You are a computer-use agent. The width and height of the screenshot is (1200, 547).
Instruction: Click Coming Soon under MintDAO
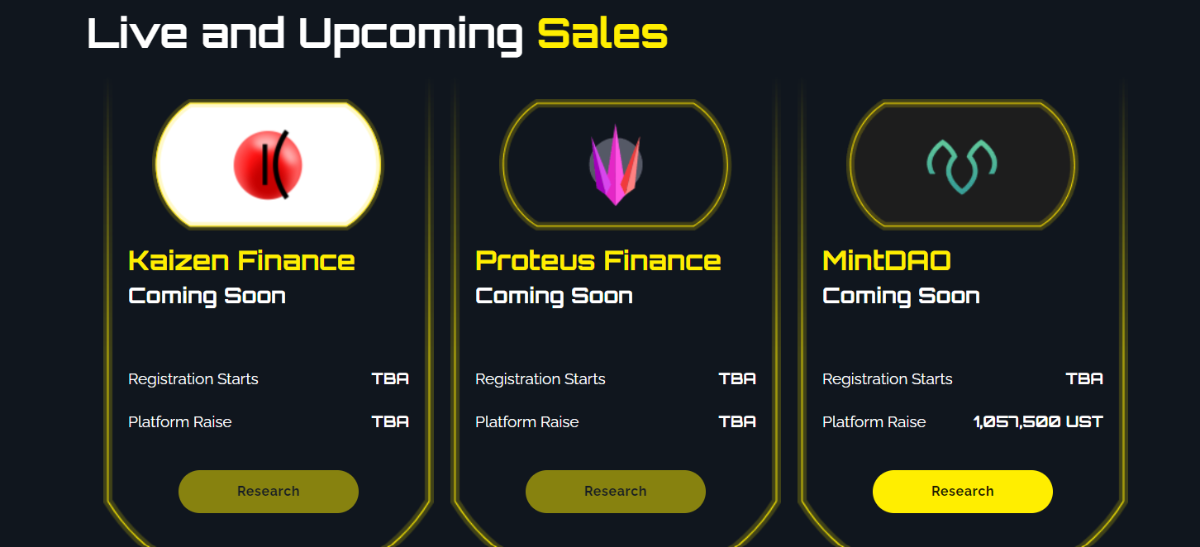[901, 296]
